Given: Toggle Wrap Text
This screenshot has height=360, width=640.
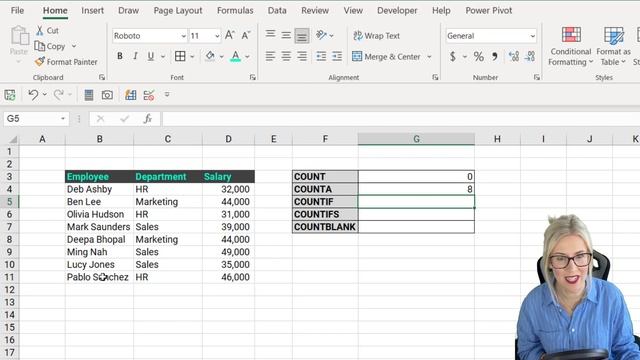Looking at the screenshot, I should point(376,36).
